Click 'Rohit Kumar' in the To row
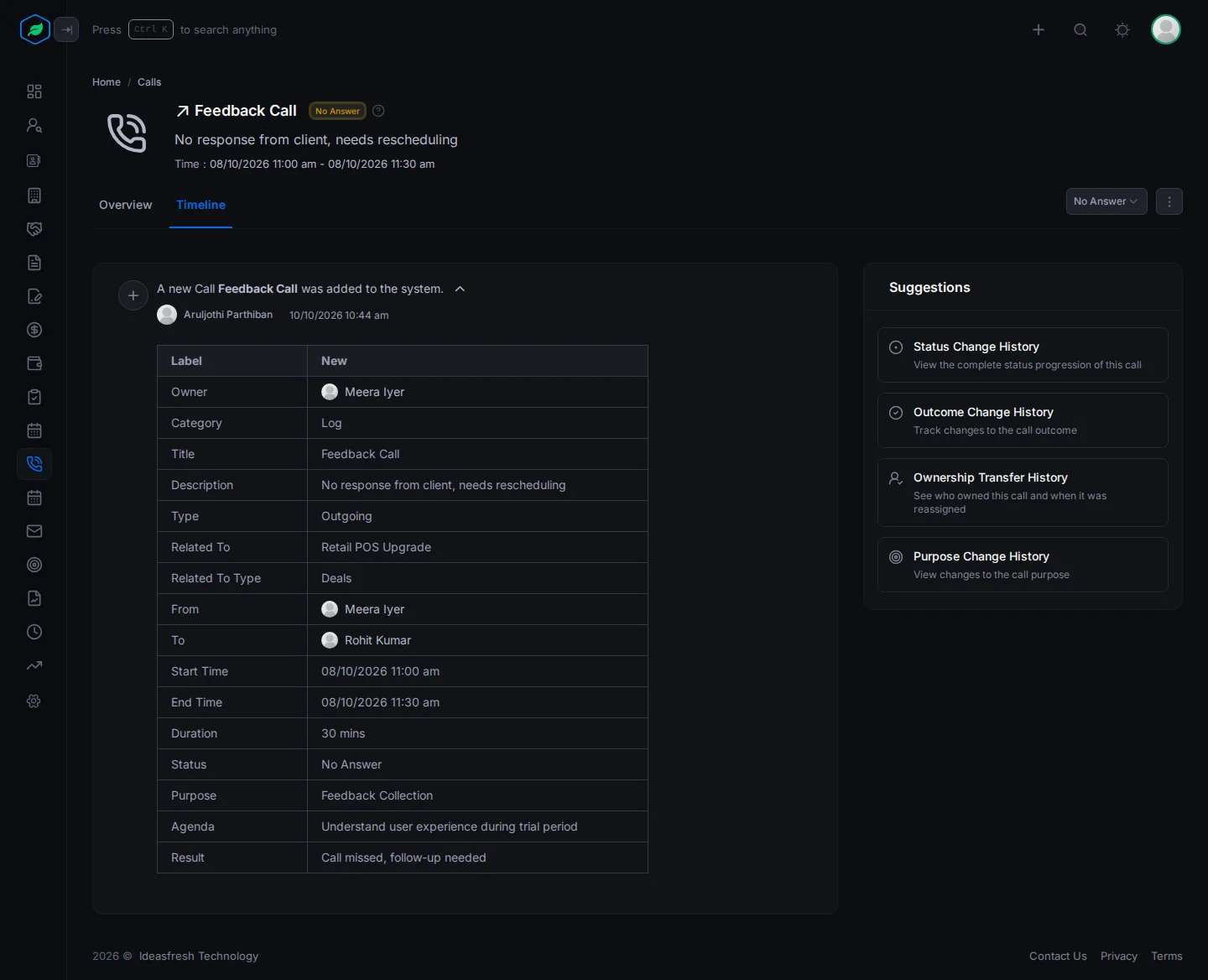The height and width of the screenshot is (980, 1208). click(x=377, y=640)
